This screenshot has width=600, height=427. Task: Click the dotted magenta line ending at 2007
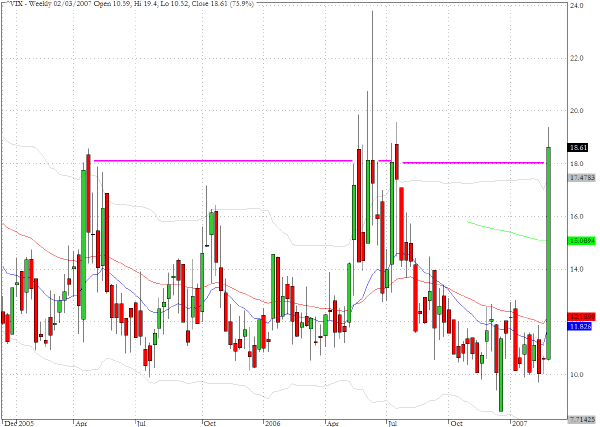[473, 163]
